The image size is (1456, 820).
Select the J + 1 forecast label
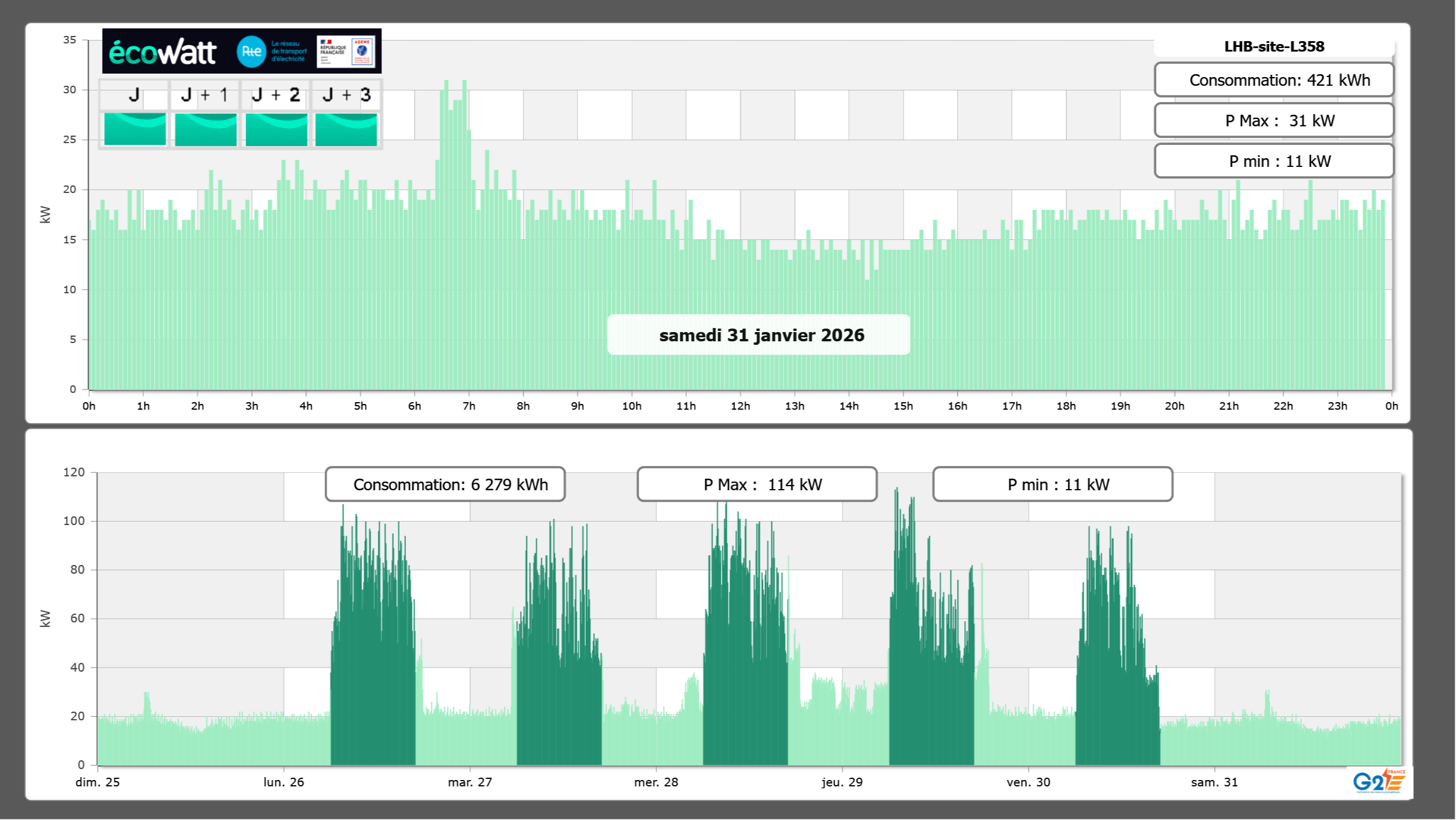[x=204, y=95]
